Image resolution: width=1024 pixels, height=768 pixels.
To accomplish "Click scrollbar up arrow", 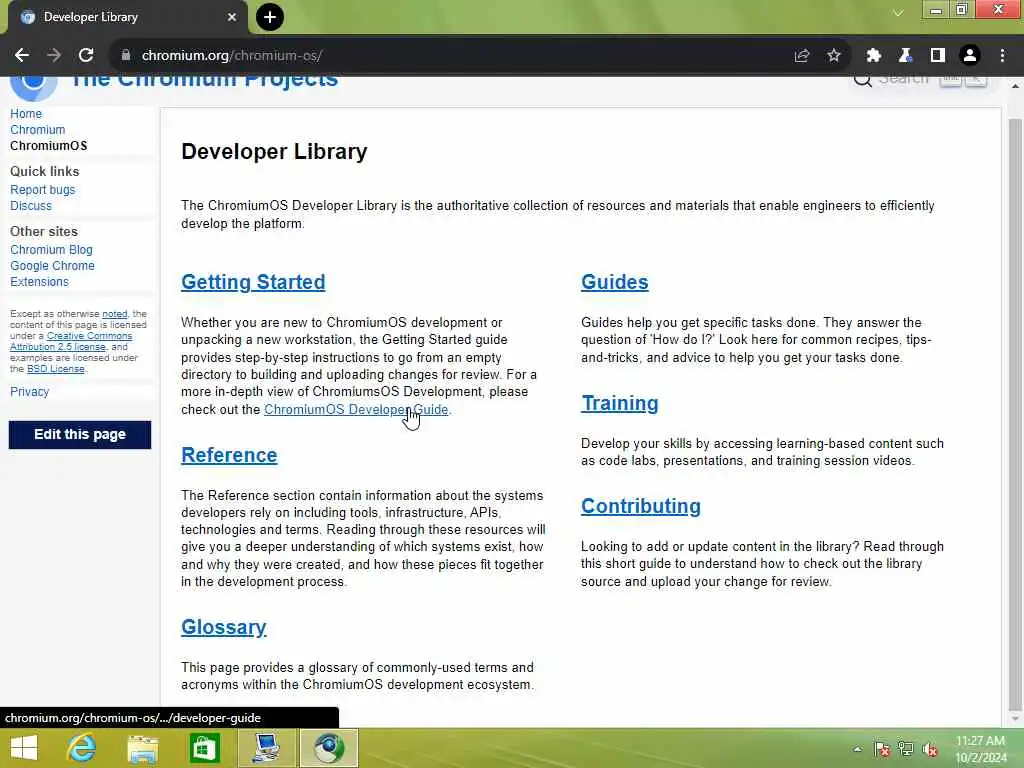I will tap(1015, 86).
